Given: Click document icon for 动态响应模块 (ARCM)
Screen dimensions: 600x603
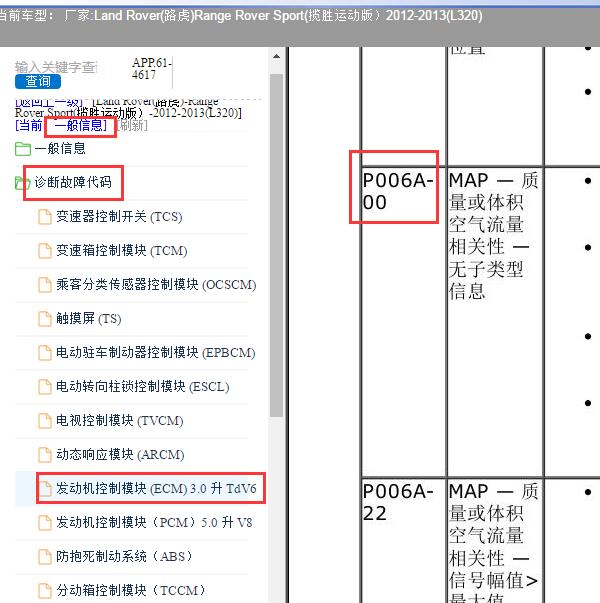Looking at the screenshot, I should [x=45, y=455].
